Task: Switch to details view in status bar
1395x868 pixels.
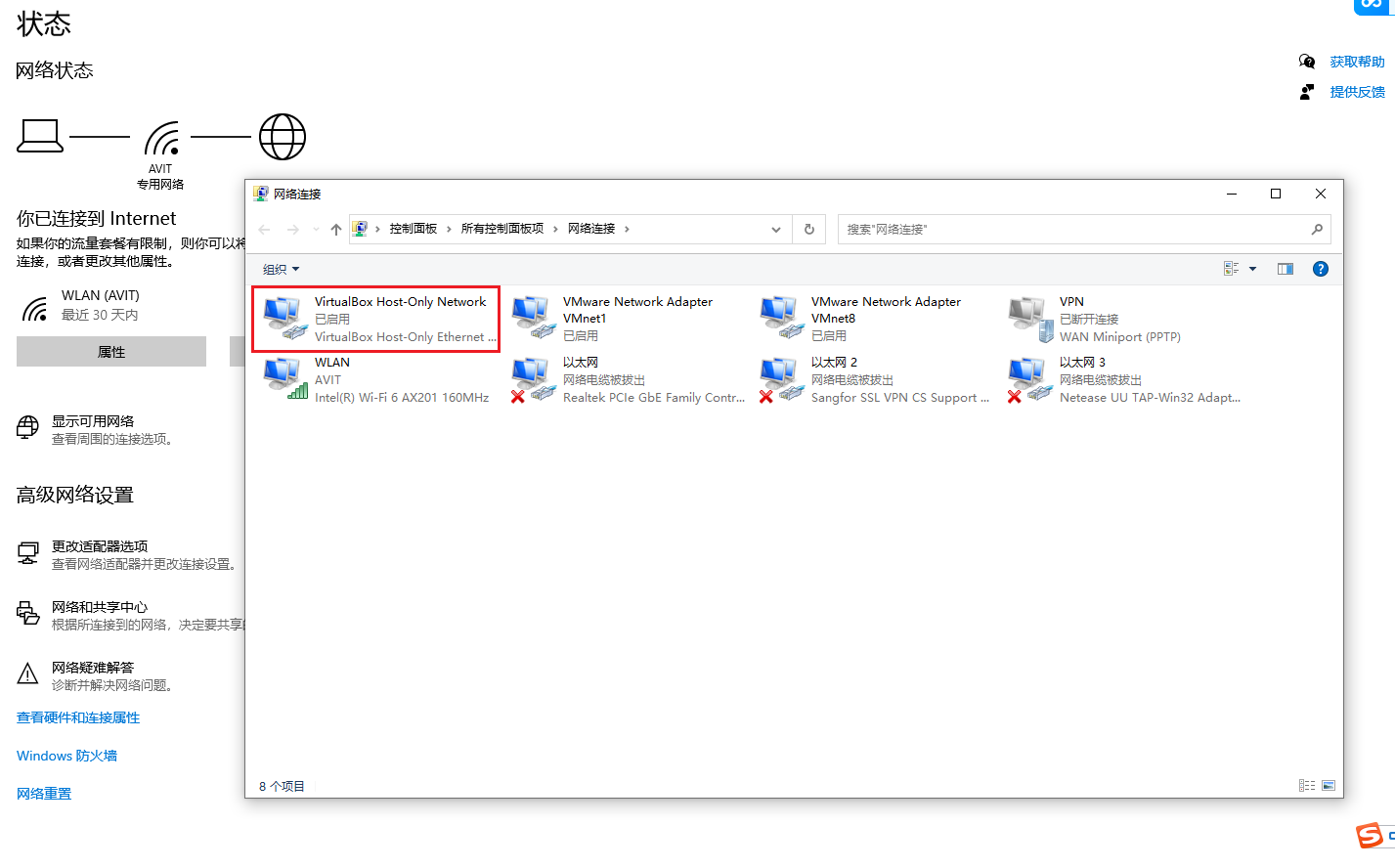Action: tap(1307, 785)
